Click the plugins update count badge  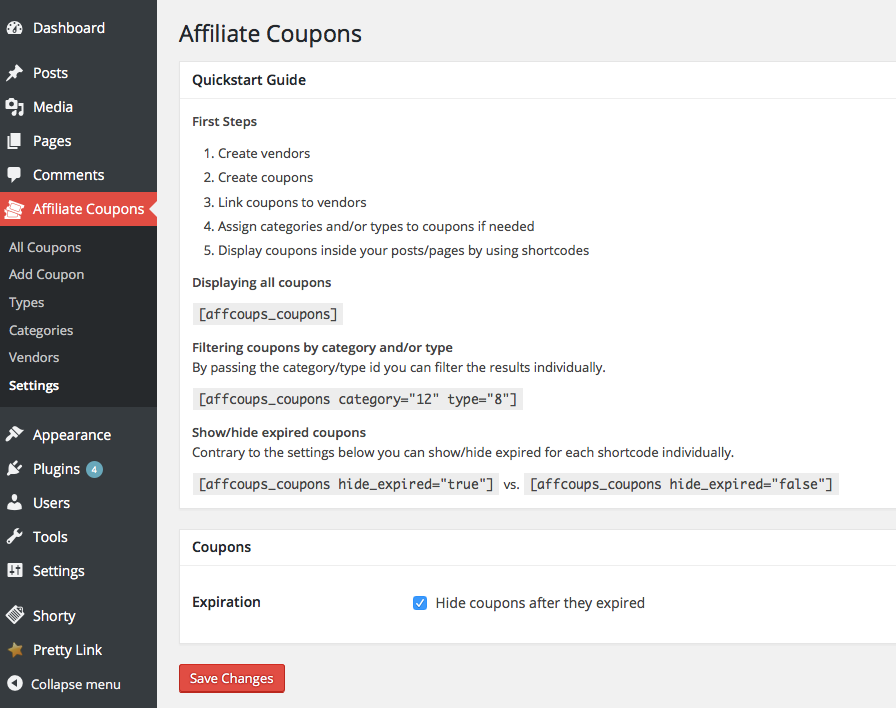pyautogui.click(x=94, y=469)
